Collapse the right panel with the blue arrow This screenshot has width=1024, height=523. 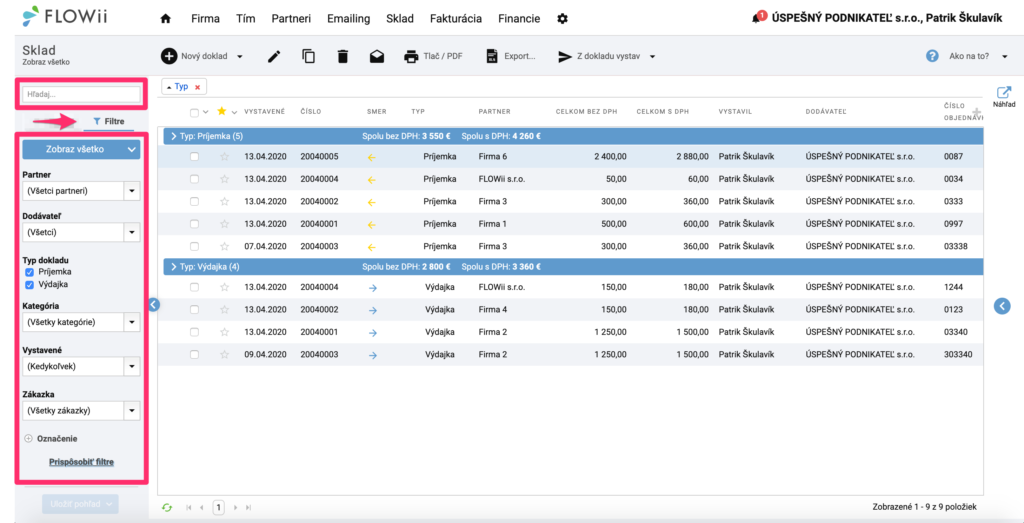click(x=1002, y=306)
